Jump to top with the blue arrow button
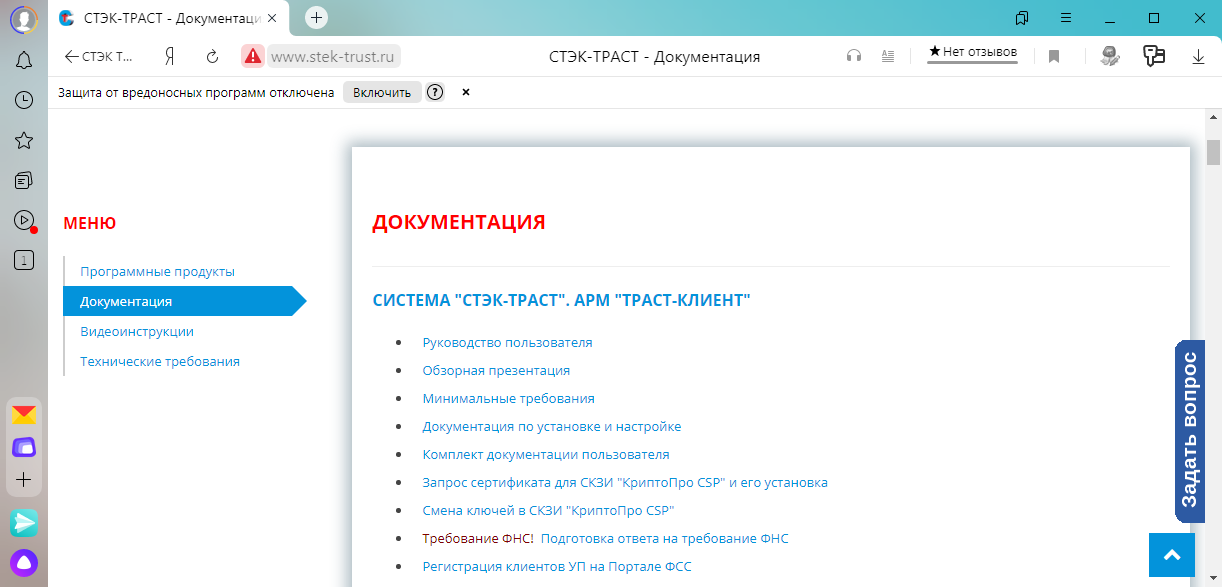1222x587 pixels. 1172,554
